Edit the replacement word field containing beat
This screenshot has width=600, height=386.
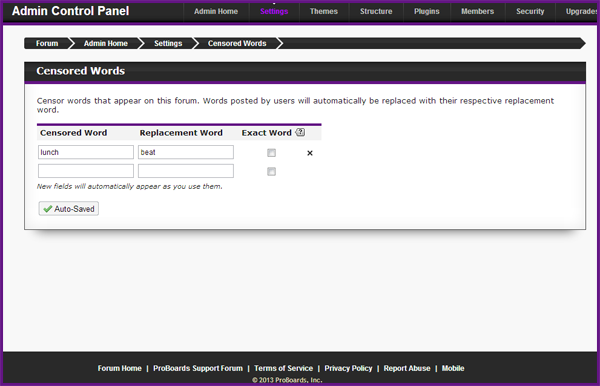(x=186, y=152)
